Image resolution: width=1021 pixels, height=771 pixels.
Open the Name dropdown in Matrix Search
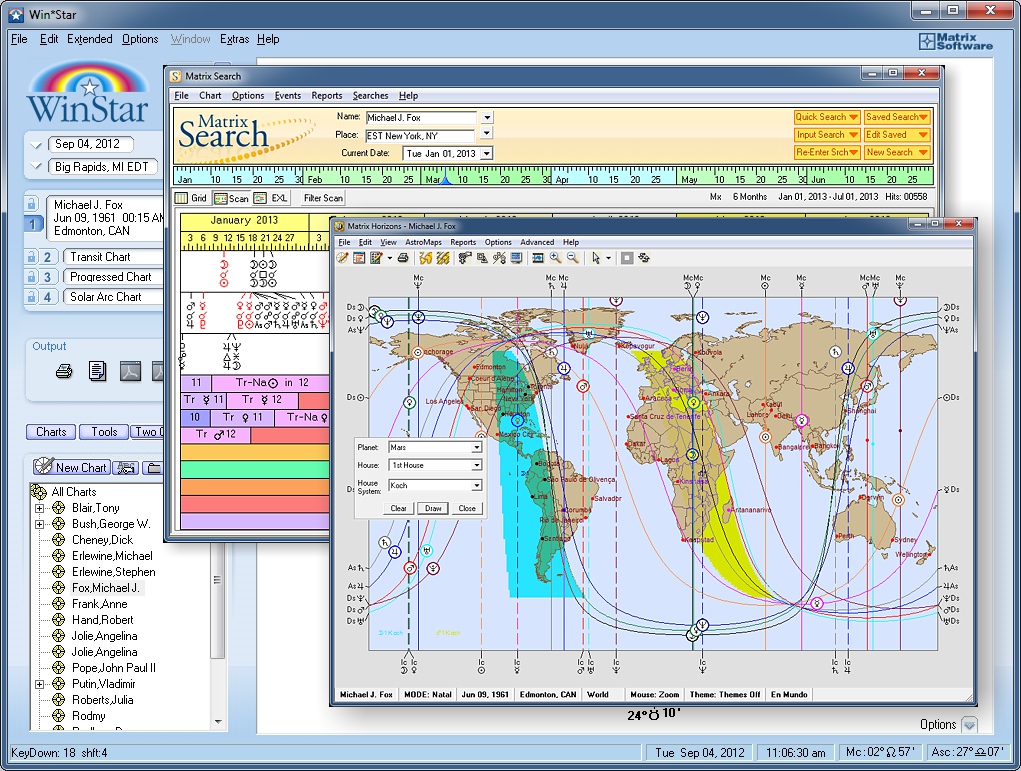pyautogui.click(x=486, y=118)
